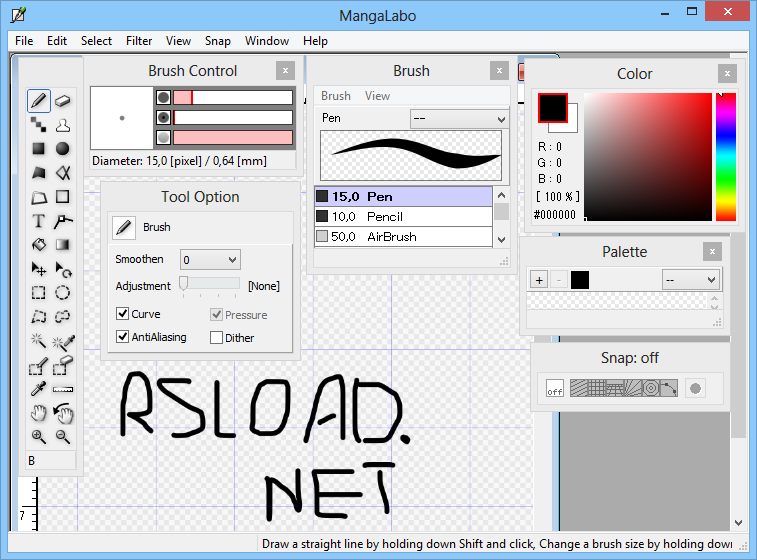
Task: Select the Magic Wand tool
Action: coord(39,341)
